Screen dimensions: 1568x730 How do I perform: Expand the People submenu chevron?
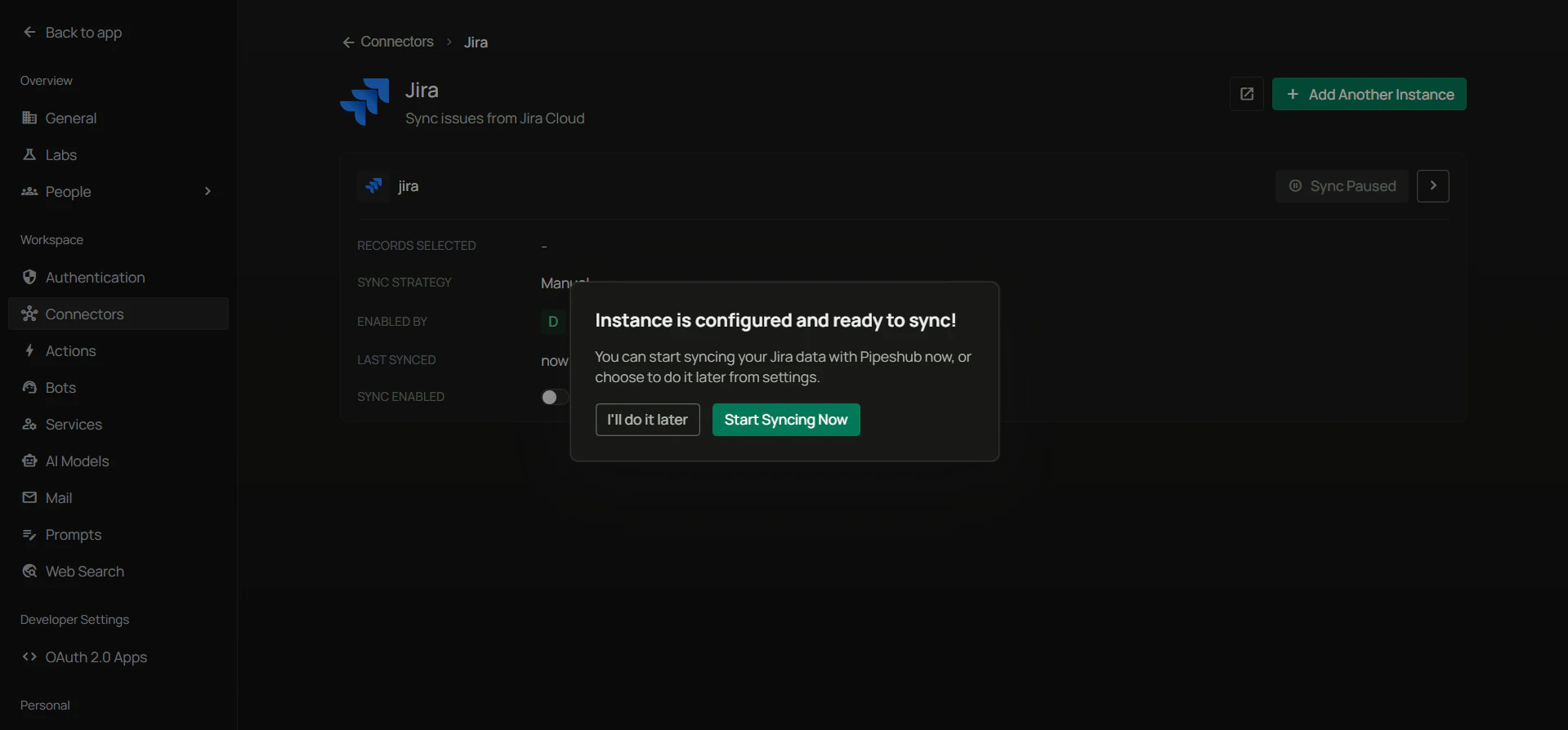(x=208, y=191)
